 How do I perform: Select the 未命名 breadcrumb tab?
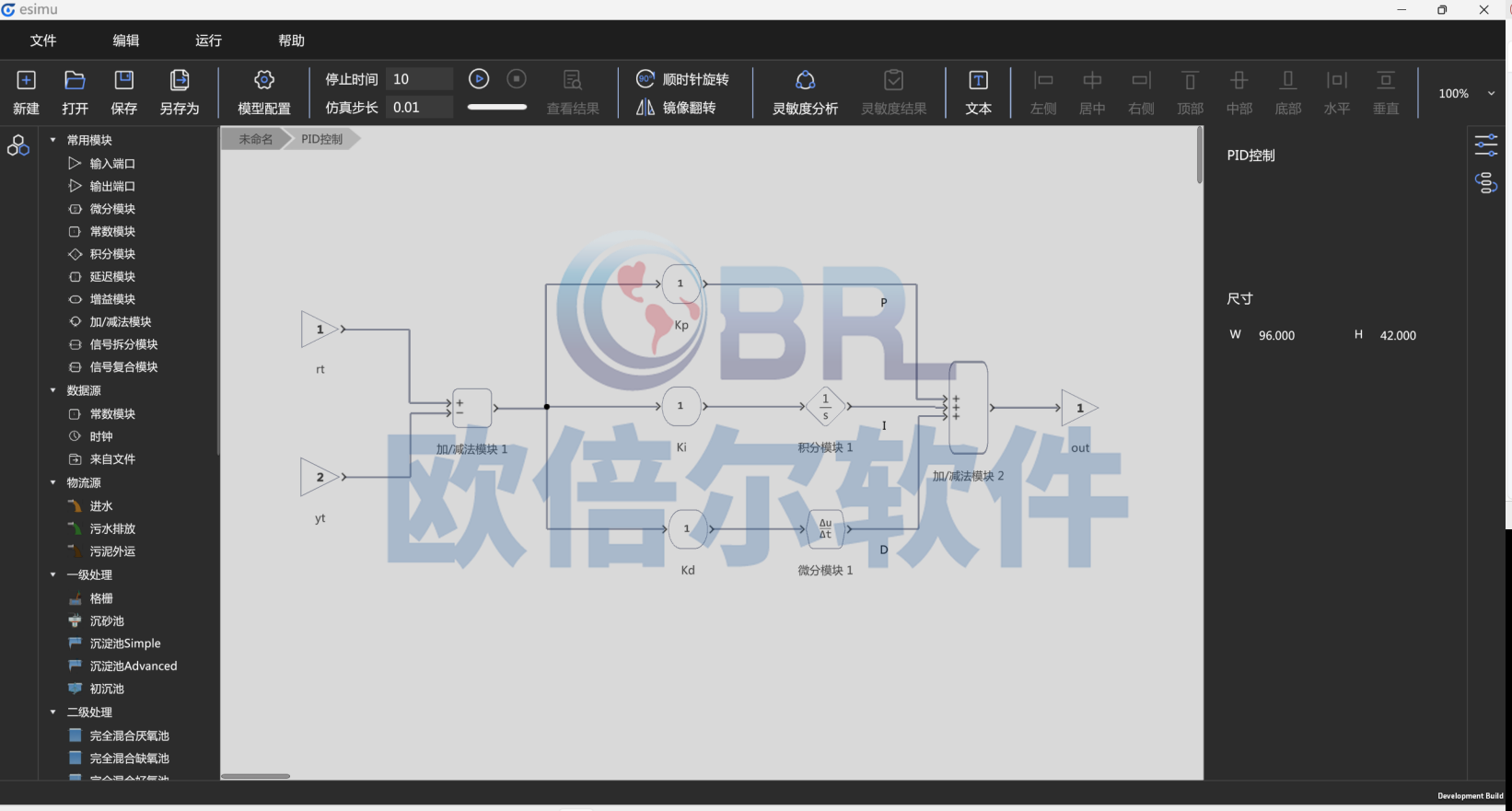(255, 139)
